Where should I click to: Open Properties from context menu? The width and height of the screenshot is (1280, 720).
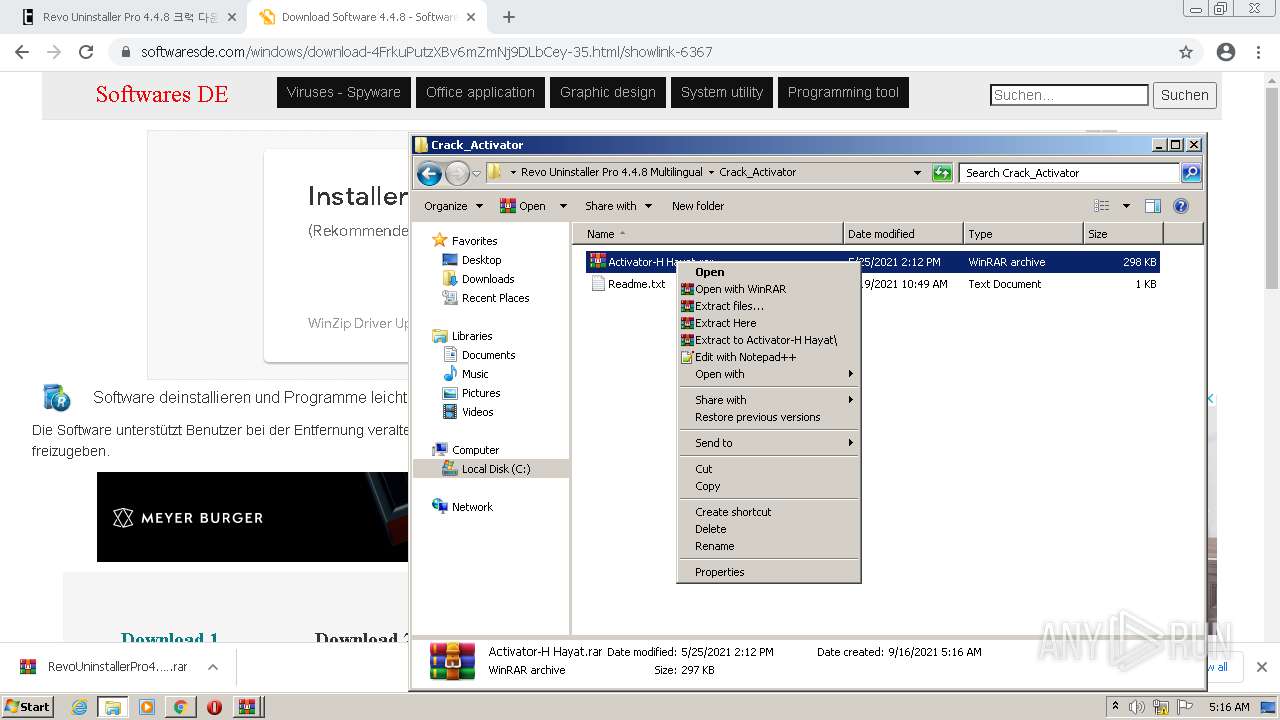click(x=768, y=572)
